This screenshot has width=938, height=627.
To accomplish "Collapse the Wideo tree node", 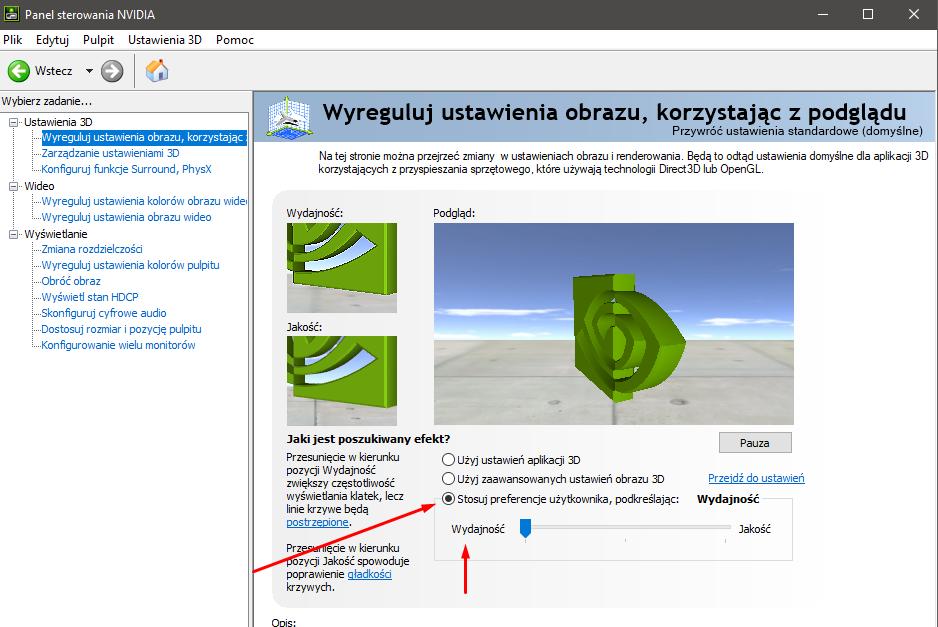I will tap(13, 186).
